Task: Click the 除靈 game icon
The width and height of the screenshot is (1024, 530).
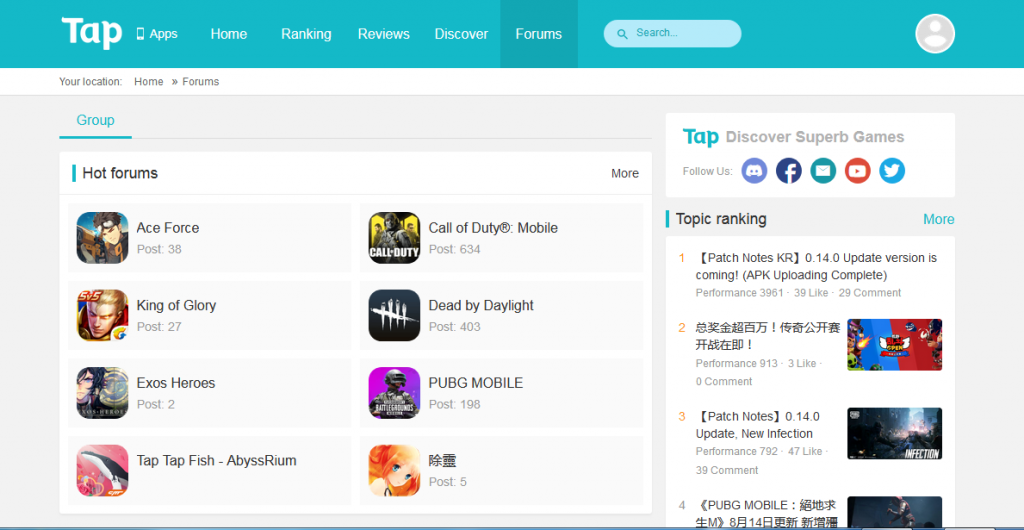Action: click(x=394, y=471)
